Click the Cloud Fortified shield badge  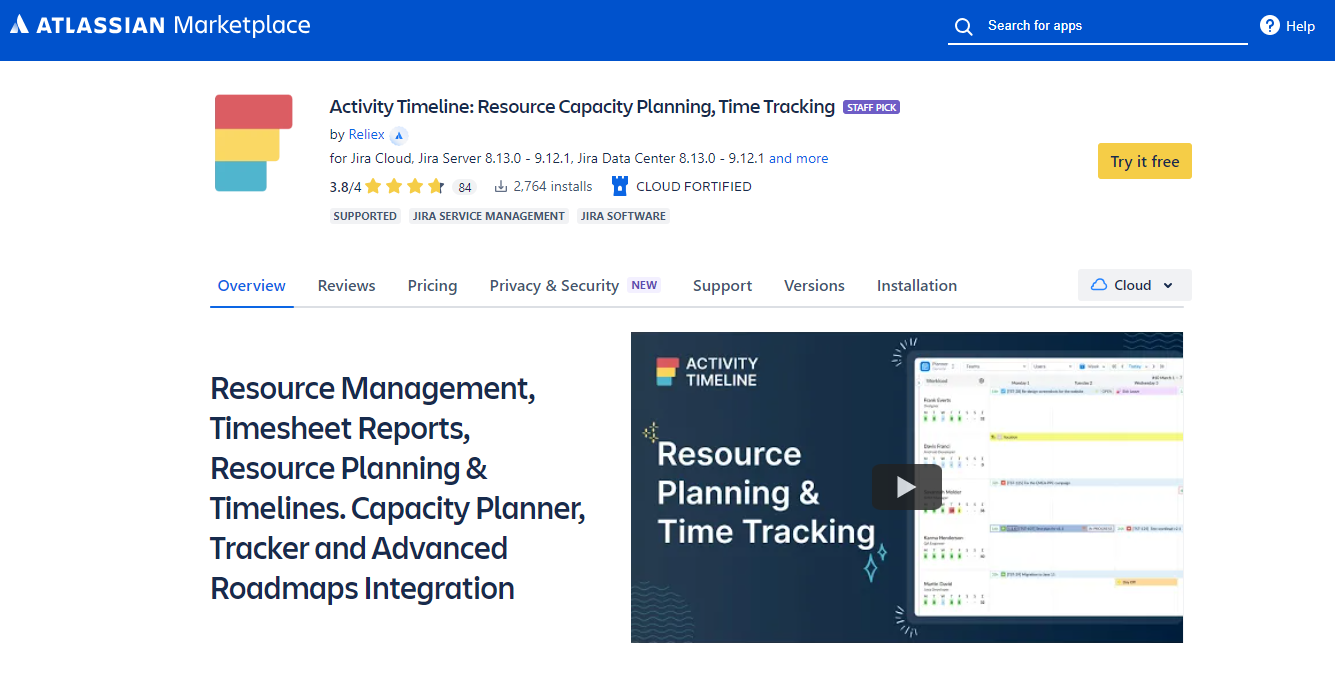click(x=620, y=185)
